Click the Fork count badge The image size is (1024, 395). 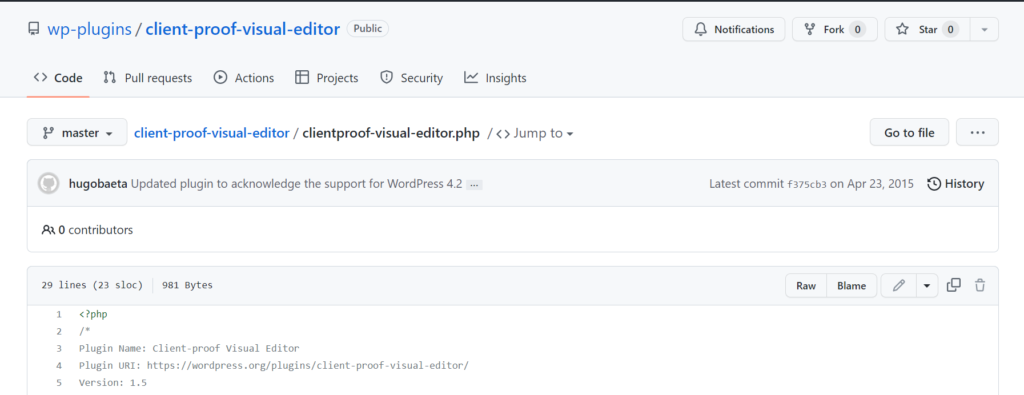point(857,29)
